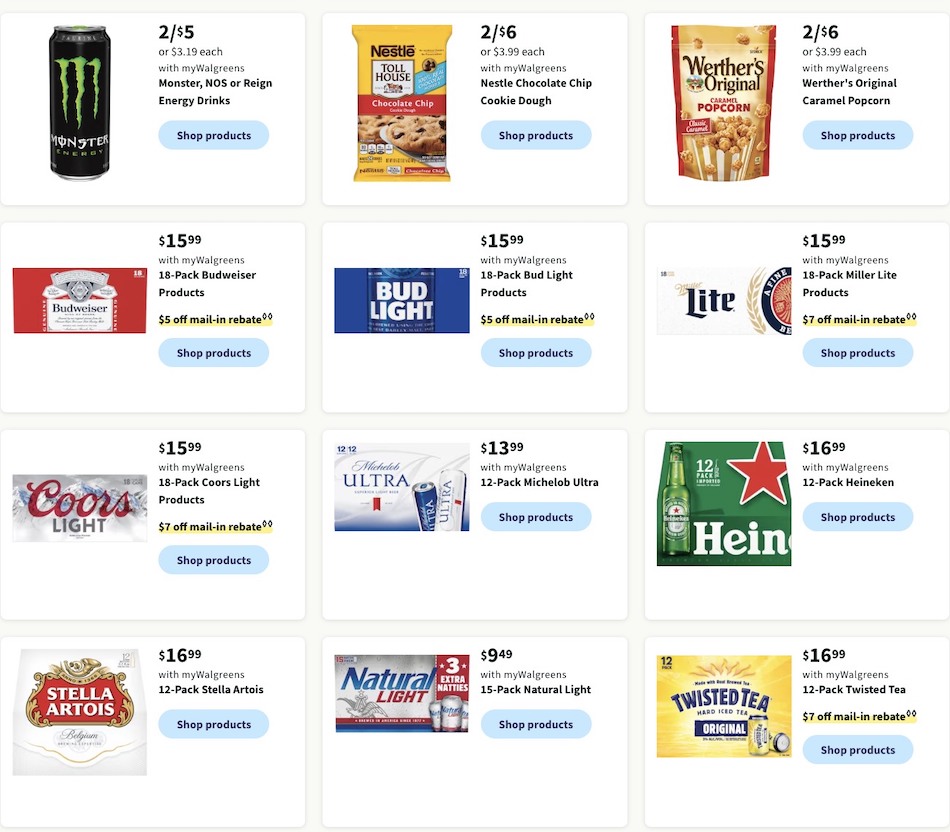Image resolution: width=950 pixels, height=832 pixels.
Task: Shop products for 12-Pack Heineken
Action: tap(858, 517)
